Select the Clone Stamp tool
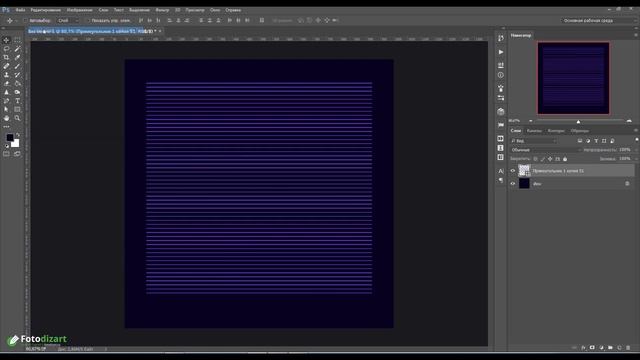The image size is (640, 360). 6,75
